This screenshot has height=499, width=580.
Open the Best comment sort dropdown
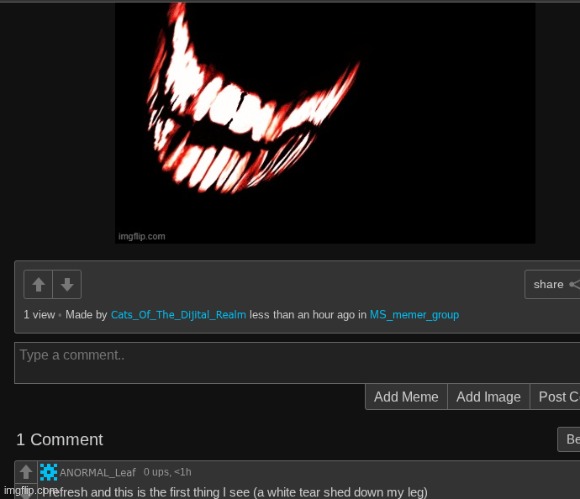pyautogui.click(x=569, y=439)
